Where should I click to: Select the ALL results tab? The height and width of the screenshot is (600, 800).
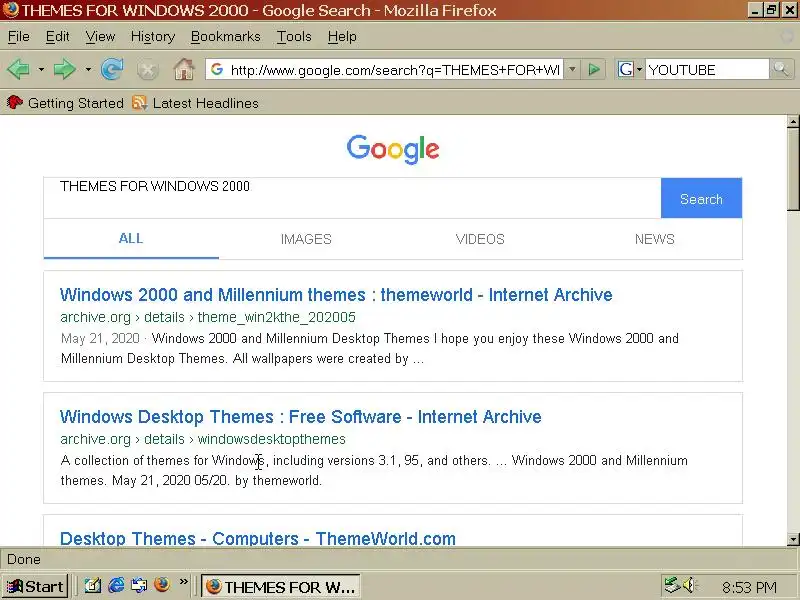tap(131, 239)
